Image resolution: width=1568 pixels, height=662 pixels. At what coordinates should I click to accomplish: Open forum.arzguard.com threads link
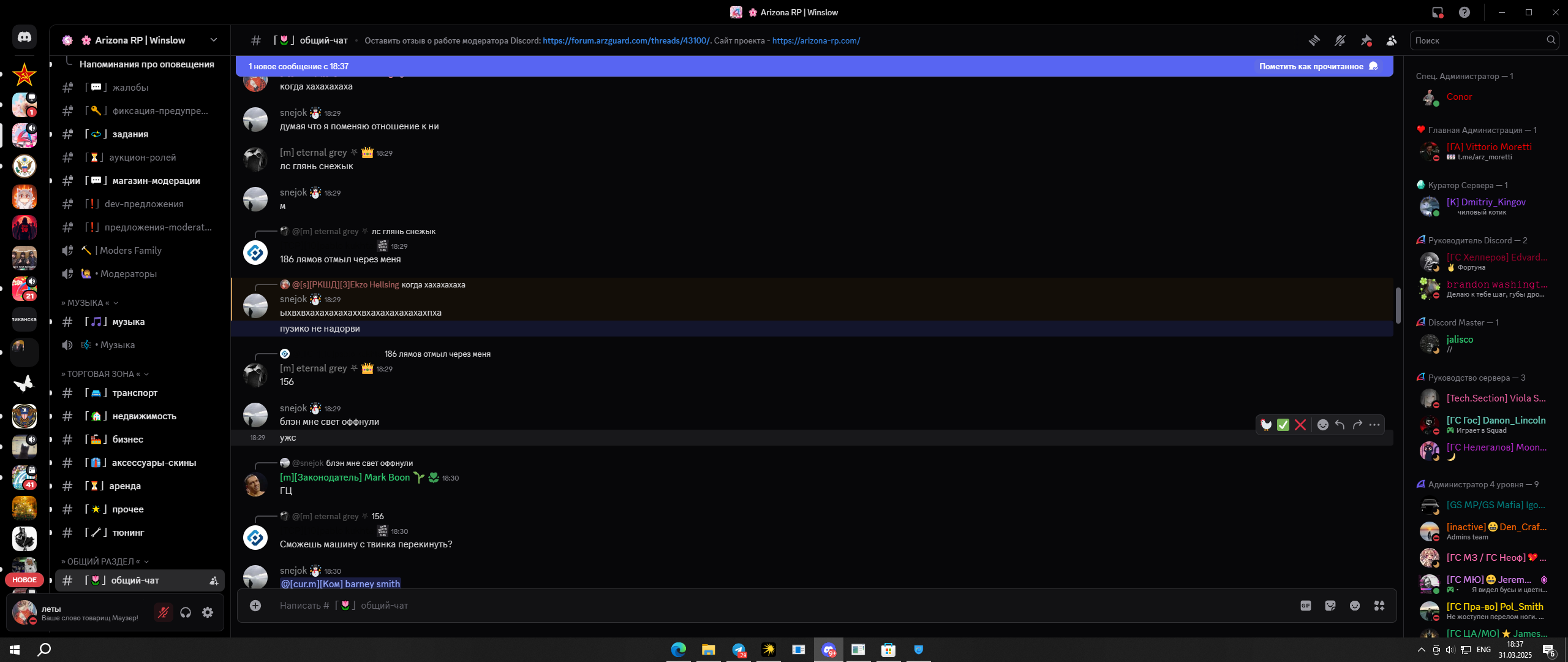626,40
